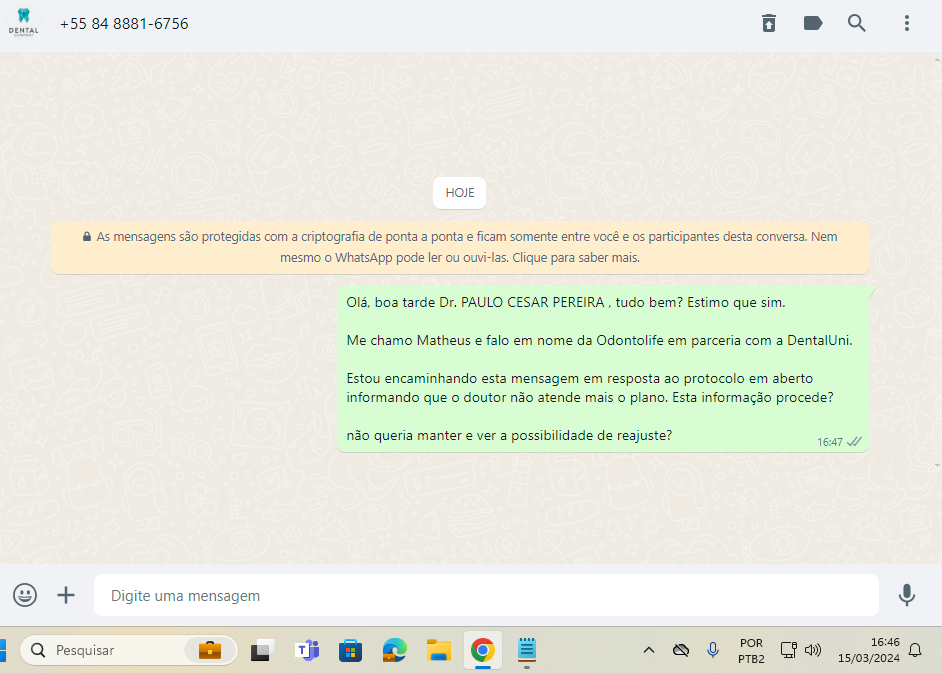The image size is (942, 673).
Task: Focus the 'Digite uma mensagem' input field
Action: [485, 595]
